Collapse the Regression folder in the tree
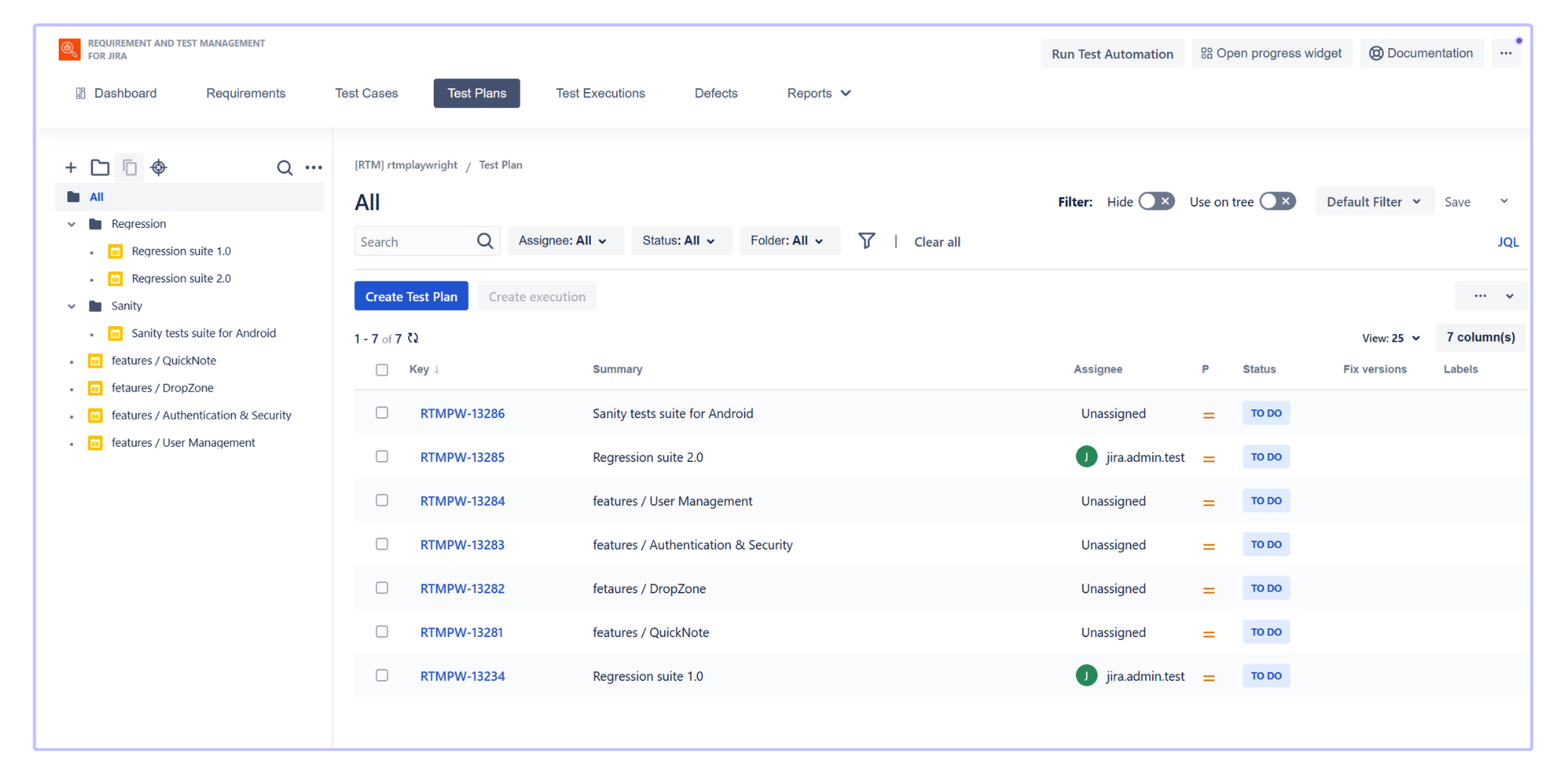Image resolution: width=1568 pixels, height=778 pixels. coord(72,223)
